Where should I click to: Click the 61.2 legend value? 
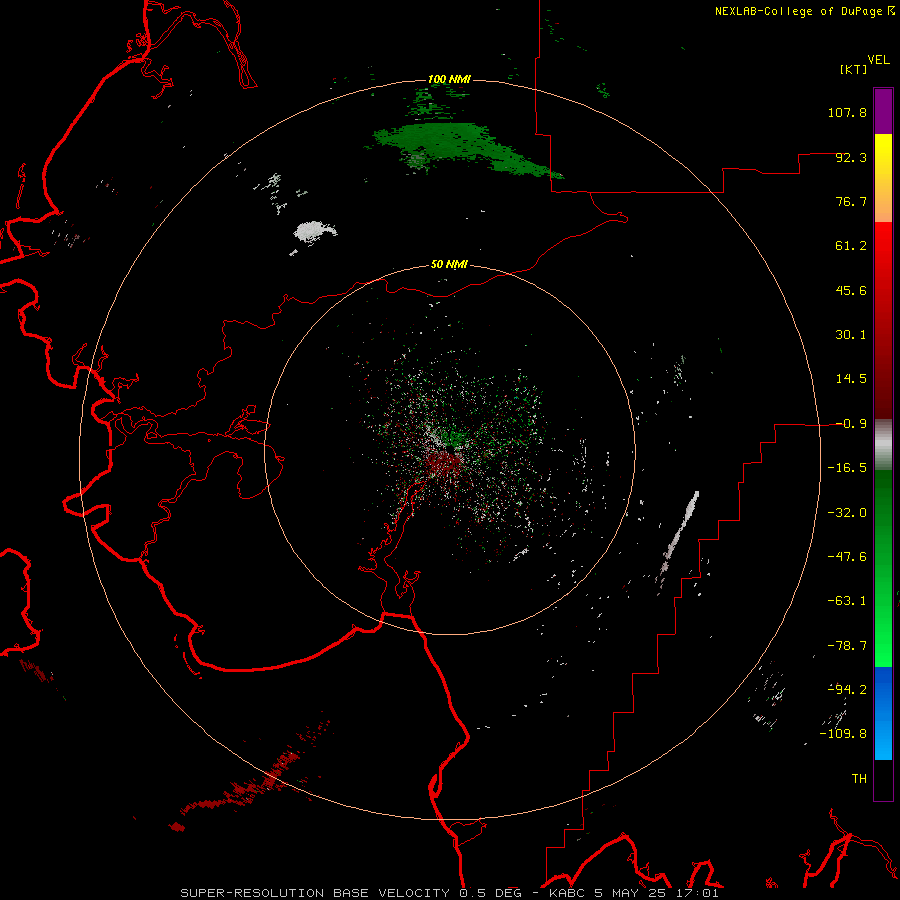851,246
